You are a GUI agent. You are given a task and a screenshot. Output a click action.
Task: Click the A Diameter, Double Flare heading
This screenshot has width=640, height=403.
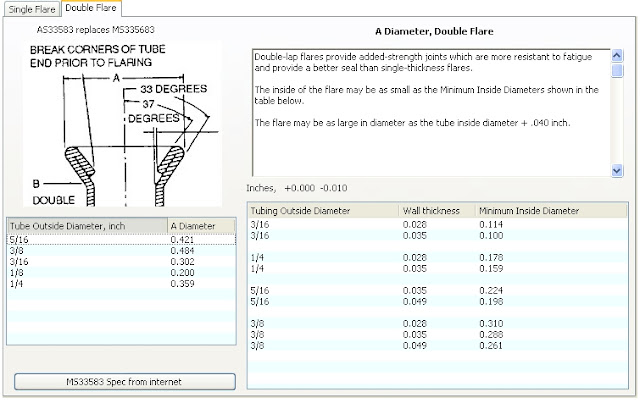[x=434, y=31]
